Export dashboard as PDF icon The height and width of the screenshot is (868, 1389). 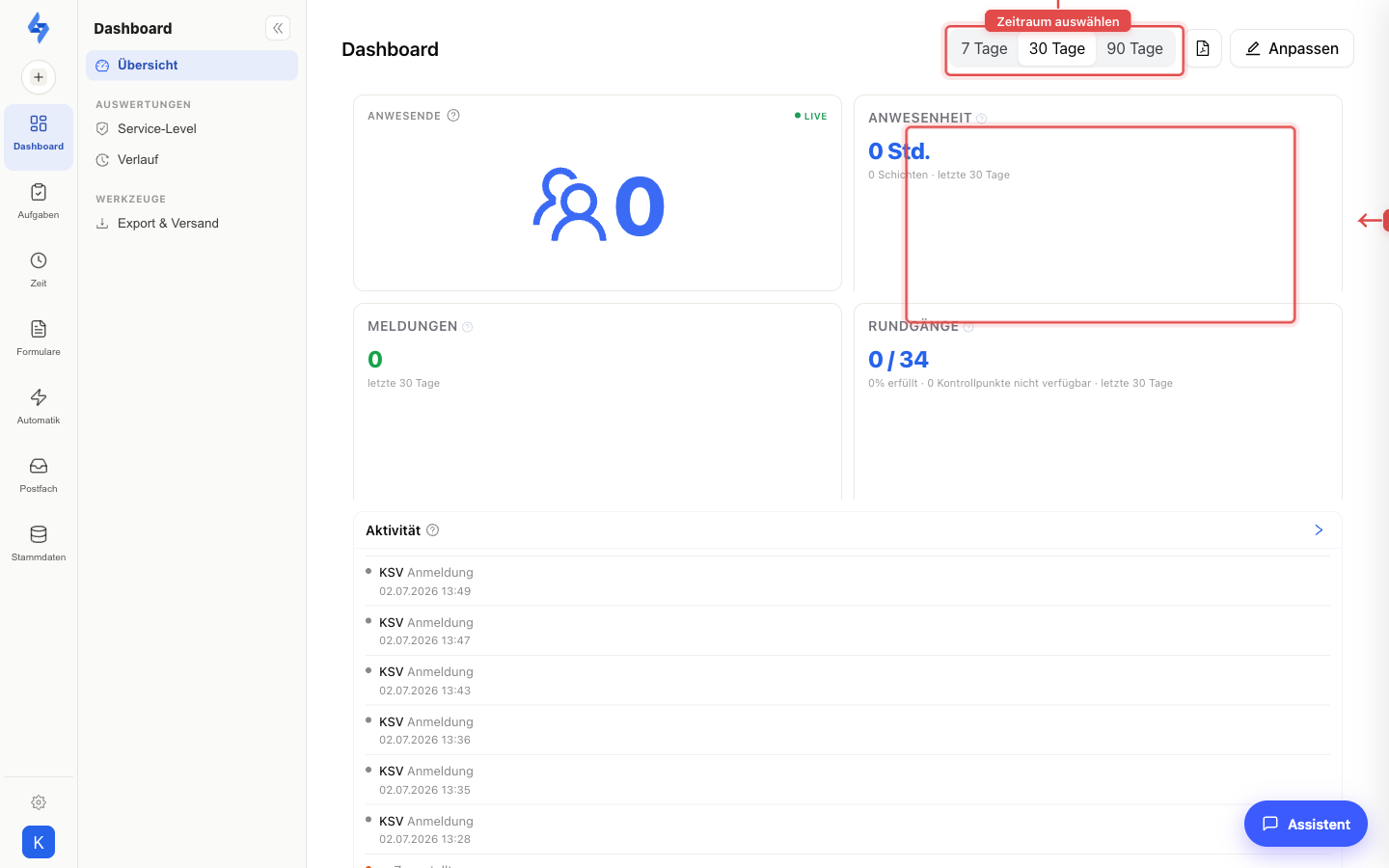(x=1203, y=48)
